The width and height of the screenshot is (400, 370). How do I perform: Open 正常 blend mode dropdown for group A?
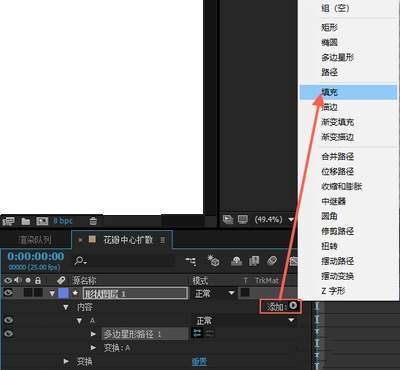click(x=245, y=321)
